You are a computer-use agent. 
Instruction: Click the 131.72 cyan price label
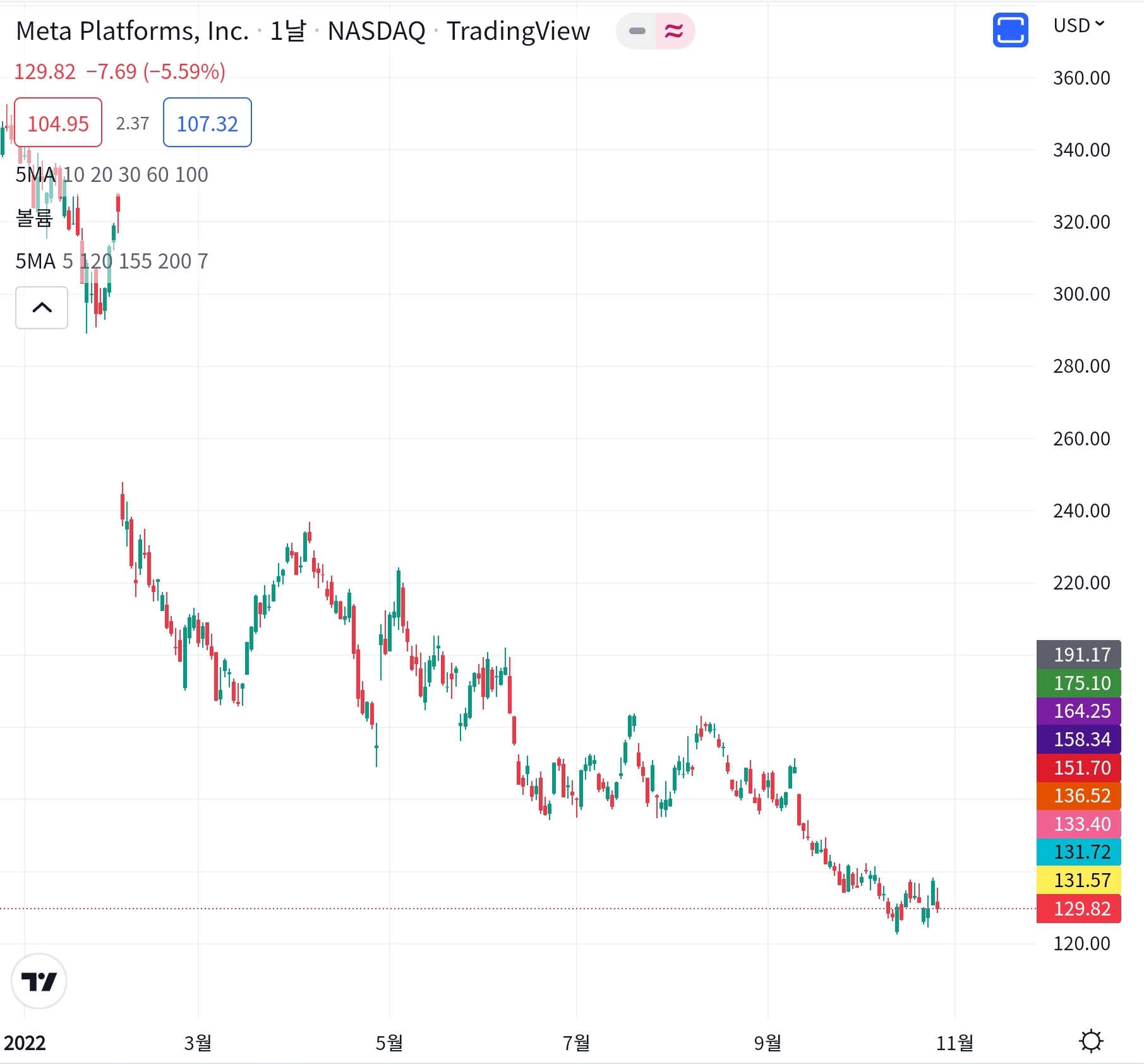1079,852
